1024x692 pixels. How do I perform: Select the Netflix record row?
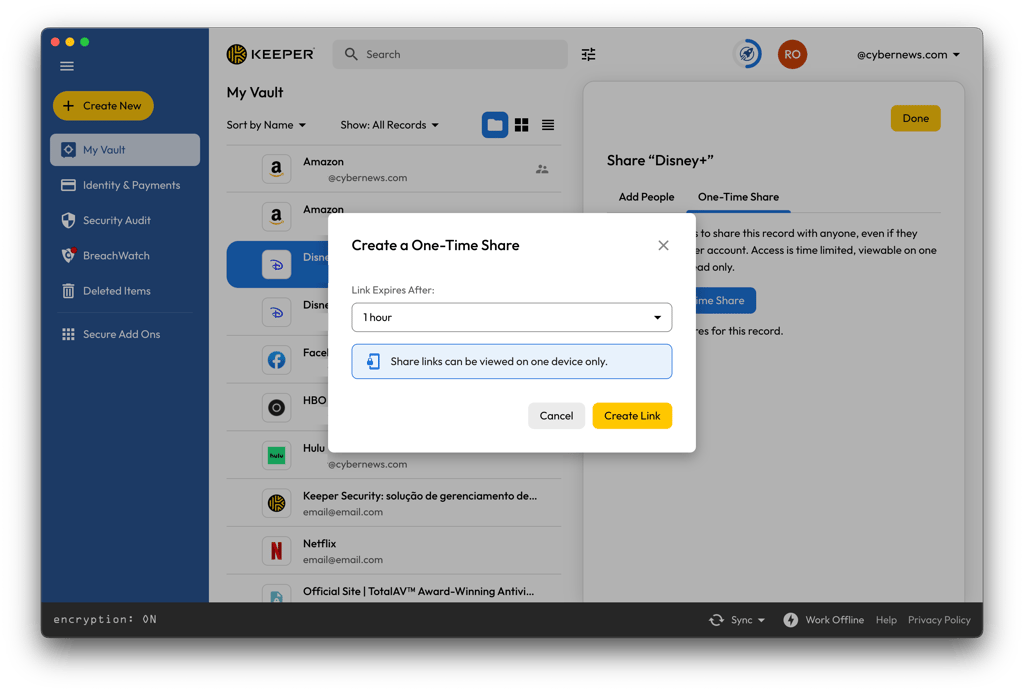(x=394, y=550)
